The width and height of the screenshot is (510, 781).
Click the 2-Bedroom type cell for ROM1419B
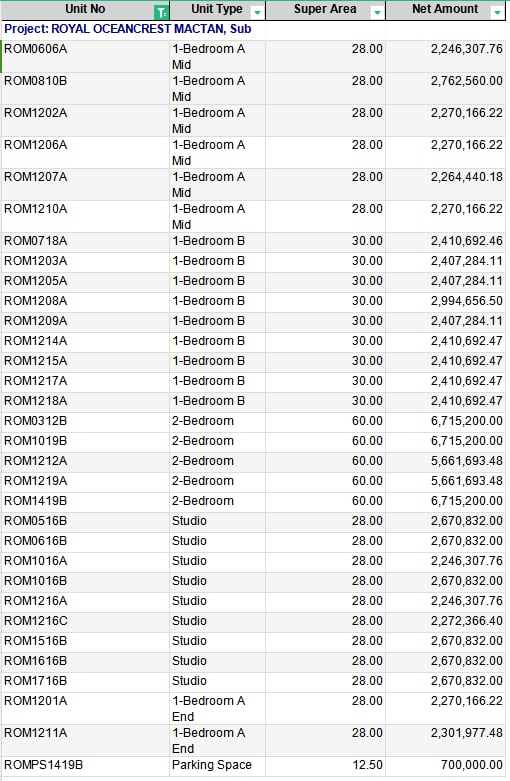(217, 501)
